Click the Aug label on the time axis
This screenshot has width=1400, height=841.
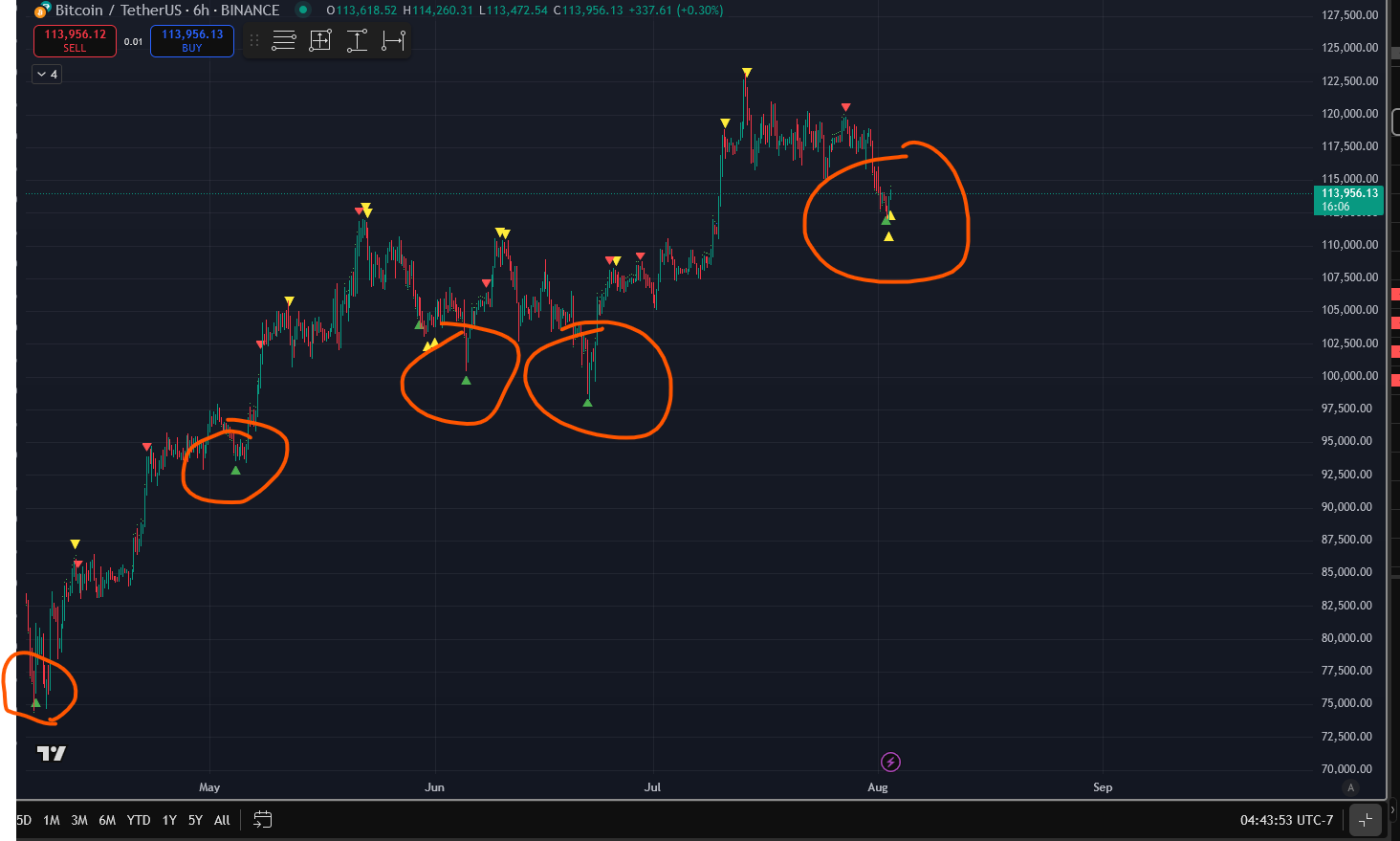pyautogui.click(x=878, y=787)
